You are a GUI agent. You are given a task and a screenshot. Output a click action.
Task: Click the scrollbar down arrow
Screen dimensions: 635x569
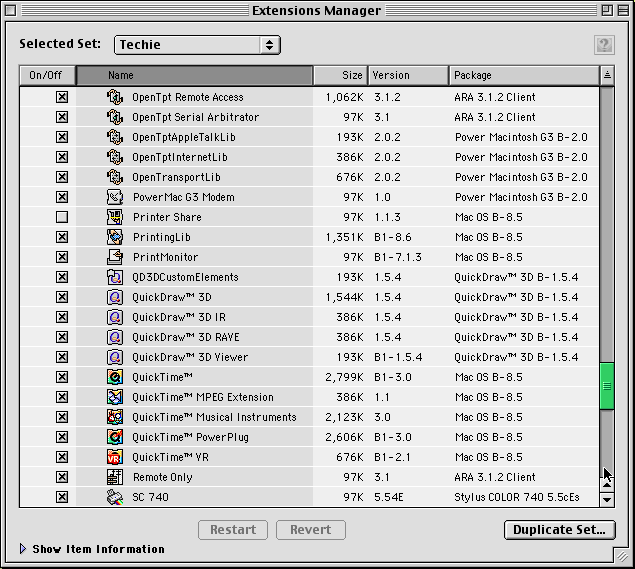[607, 499]
